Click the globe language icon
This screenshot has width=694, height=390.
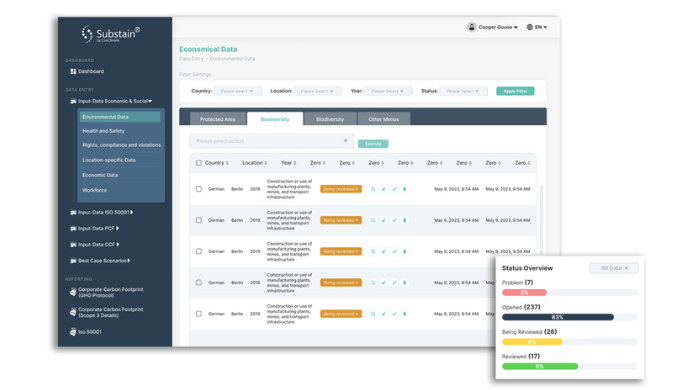[x=529, y=27]
